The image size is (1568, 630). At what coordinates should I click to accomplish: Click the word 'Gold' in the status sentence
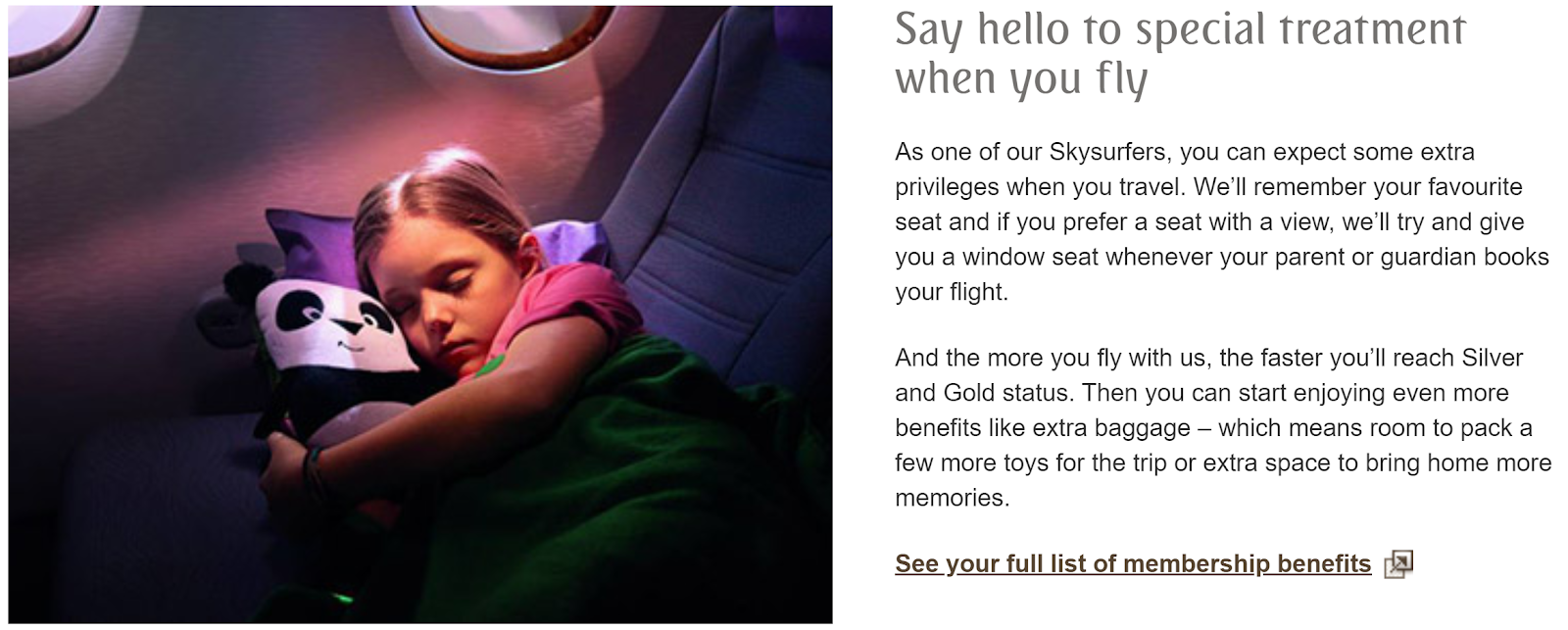(x=969, y=393)
